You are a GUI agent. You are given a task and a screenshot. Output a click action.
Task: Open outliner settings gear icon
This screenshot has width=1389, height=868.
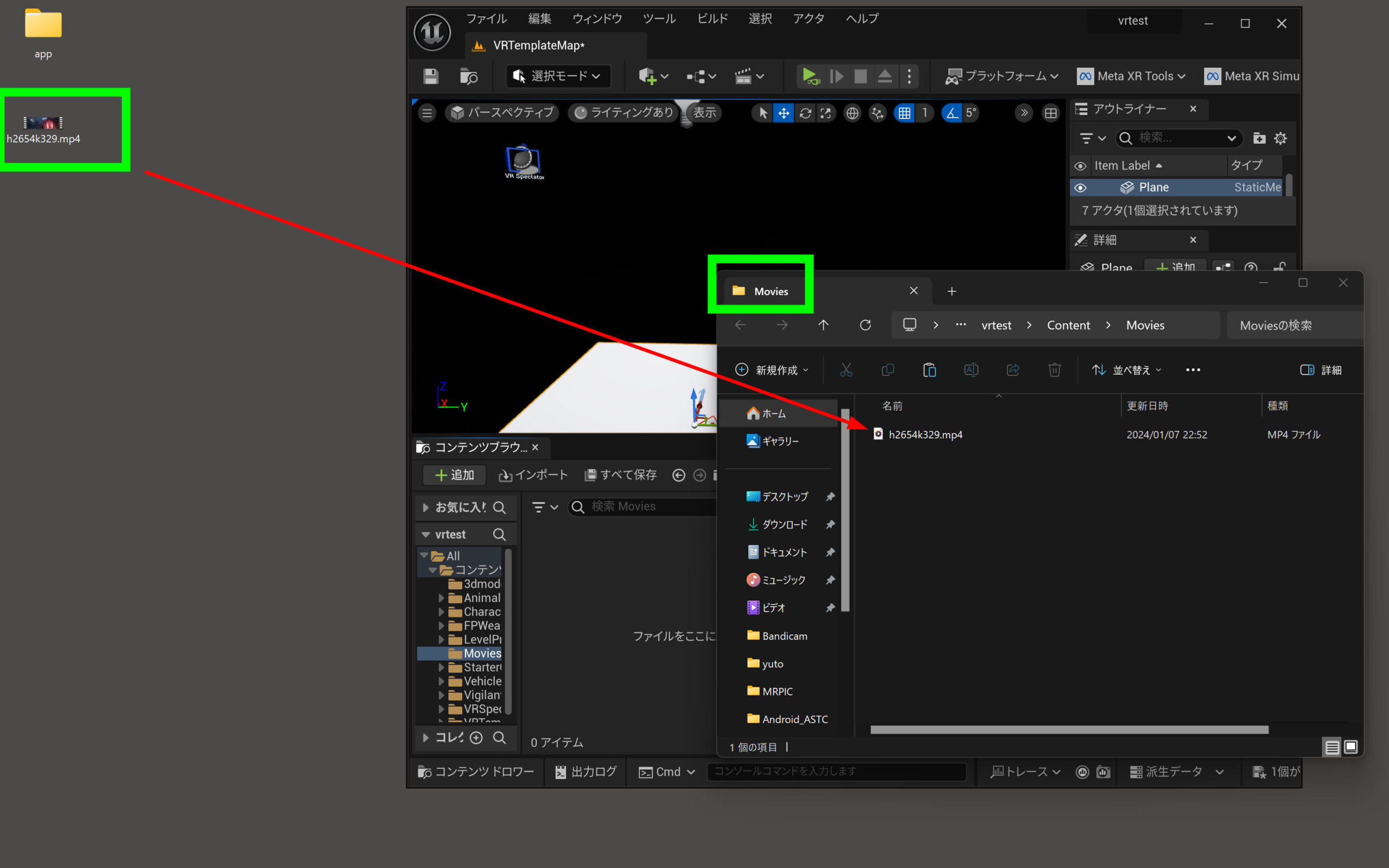click(1280, 138)
